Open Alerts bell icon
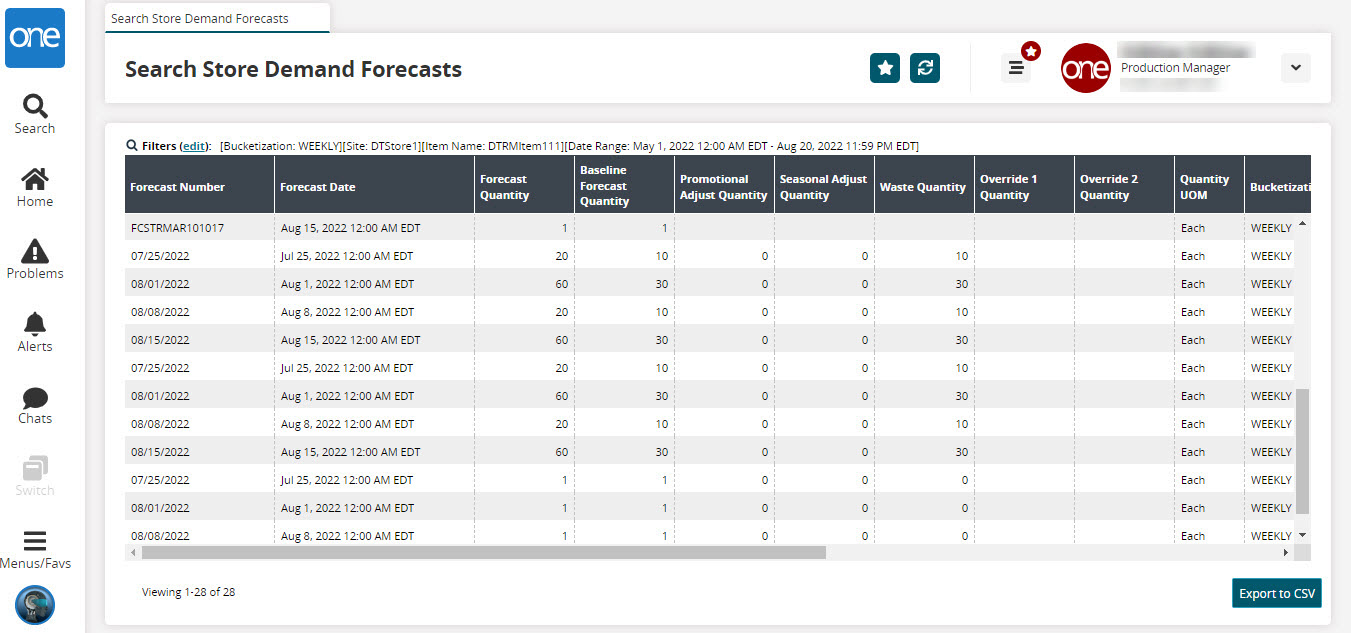 35,332
